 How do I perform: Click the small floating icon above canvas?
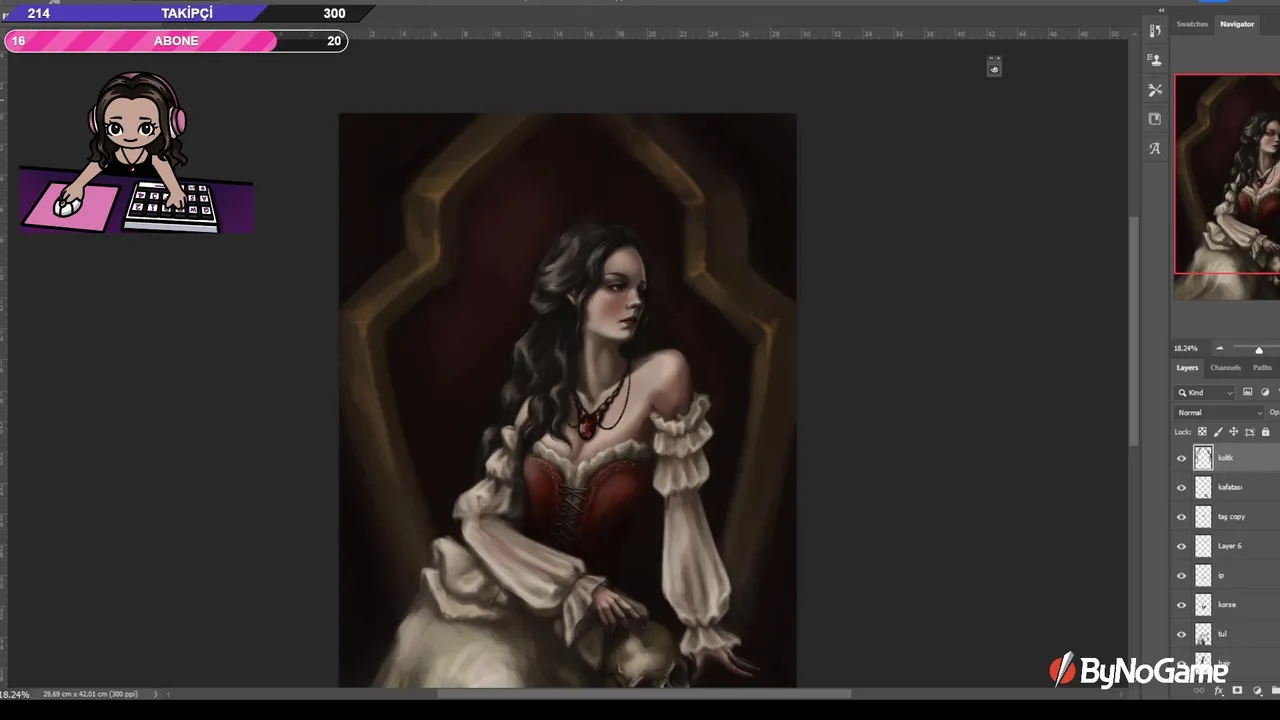tap(994, 67)
